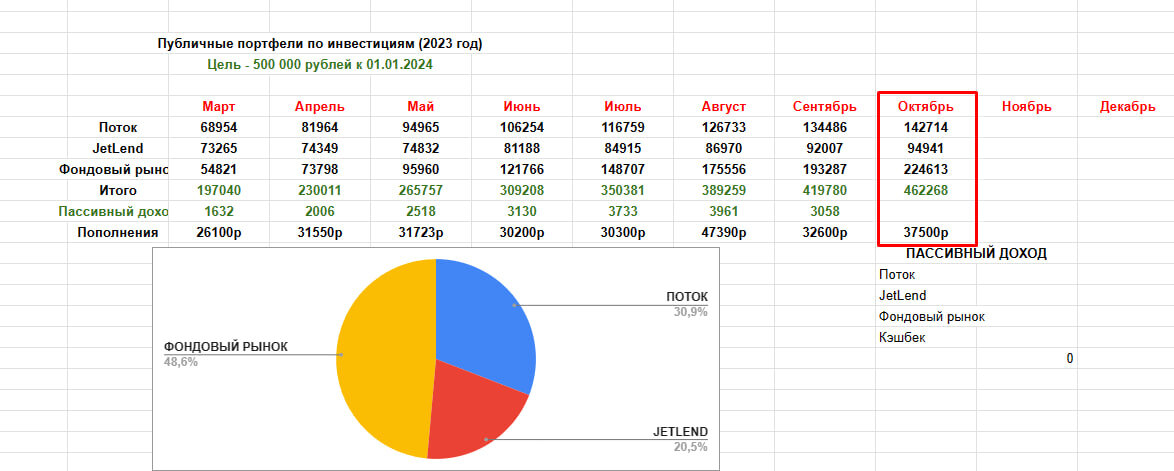Select the 'Август' column header
Viewport: 1174px width, 471px height.
[x=724, y=106]
